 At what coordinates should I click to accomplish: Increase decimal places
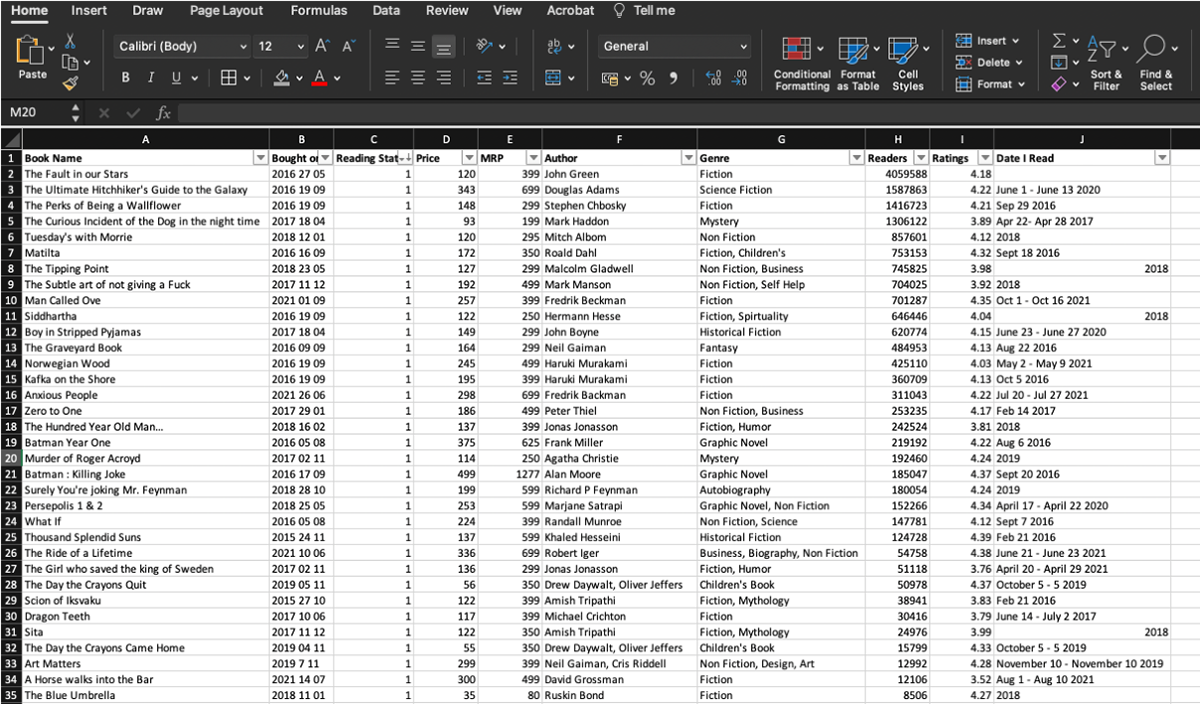click(713, 78)
